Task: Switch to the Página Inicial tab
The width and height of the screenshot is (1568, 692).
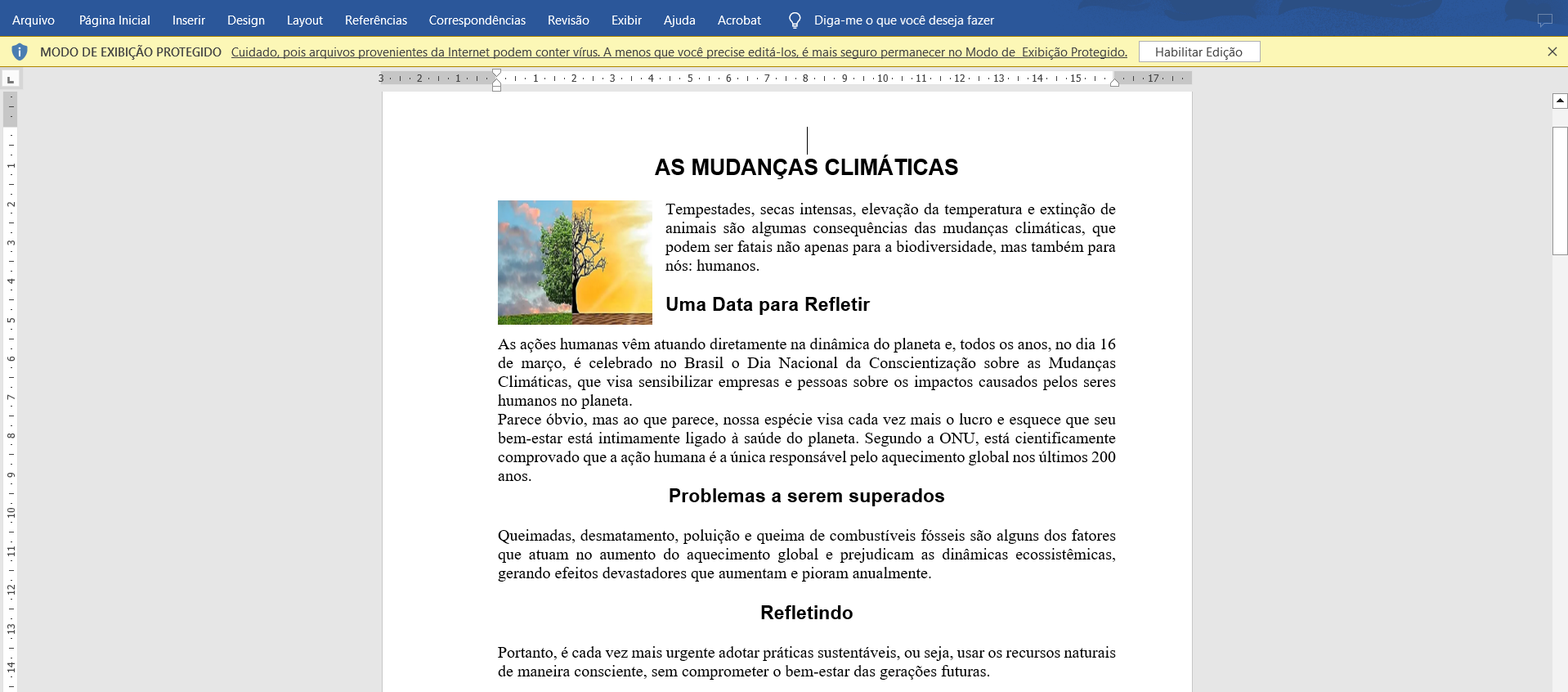Action: click(114, 20)
